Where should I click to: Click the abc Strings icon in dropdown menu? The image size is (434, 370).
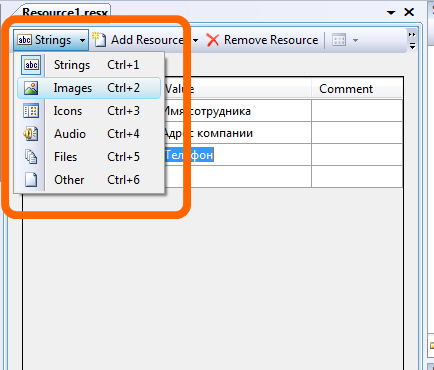pos(31,65)
